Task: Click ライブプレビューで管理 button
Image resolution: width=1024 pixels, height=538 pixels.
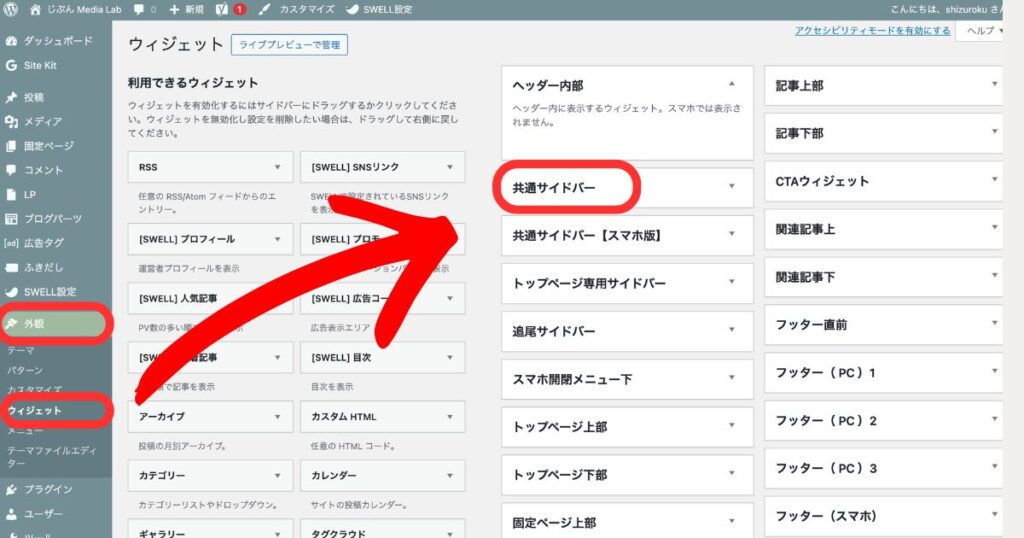Action: point(289,45)
